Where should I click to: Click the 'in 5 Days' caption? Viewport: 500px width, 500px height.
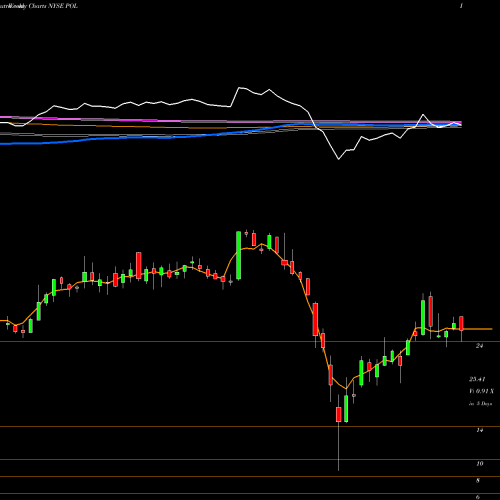pos(480,404)
